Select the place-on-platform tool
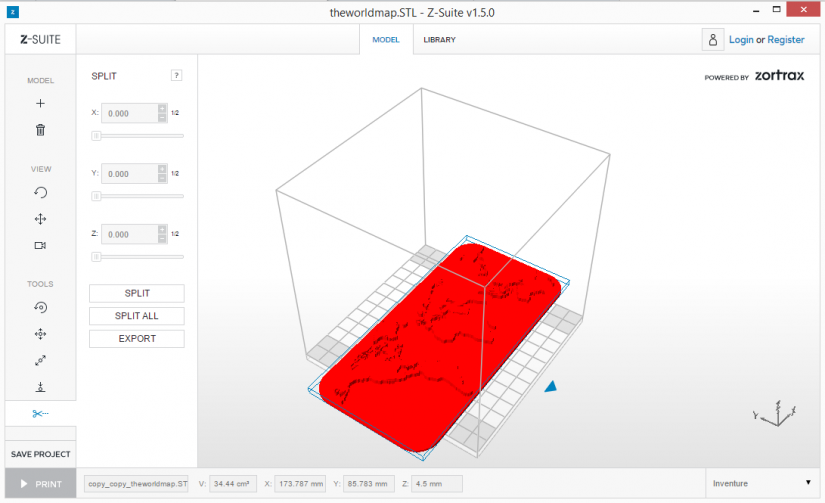This screenshot has width=825, height=503. [41, 387]
